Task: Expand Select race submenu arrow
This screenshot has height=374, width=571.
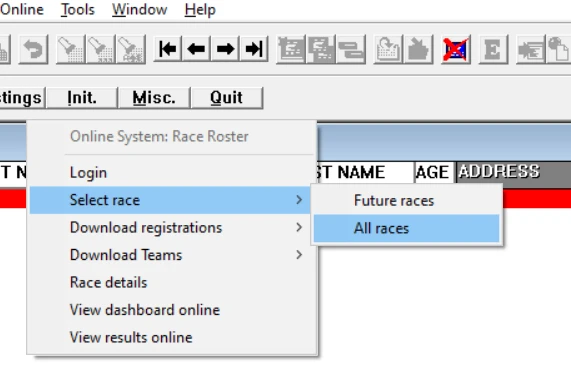Action: coord(299,200)
